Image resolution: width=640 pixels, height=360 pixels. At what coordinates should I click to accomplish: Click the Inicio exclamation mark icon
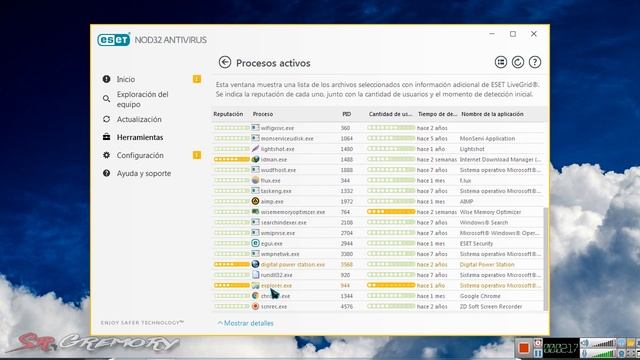(x=107, y=79)
